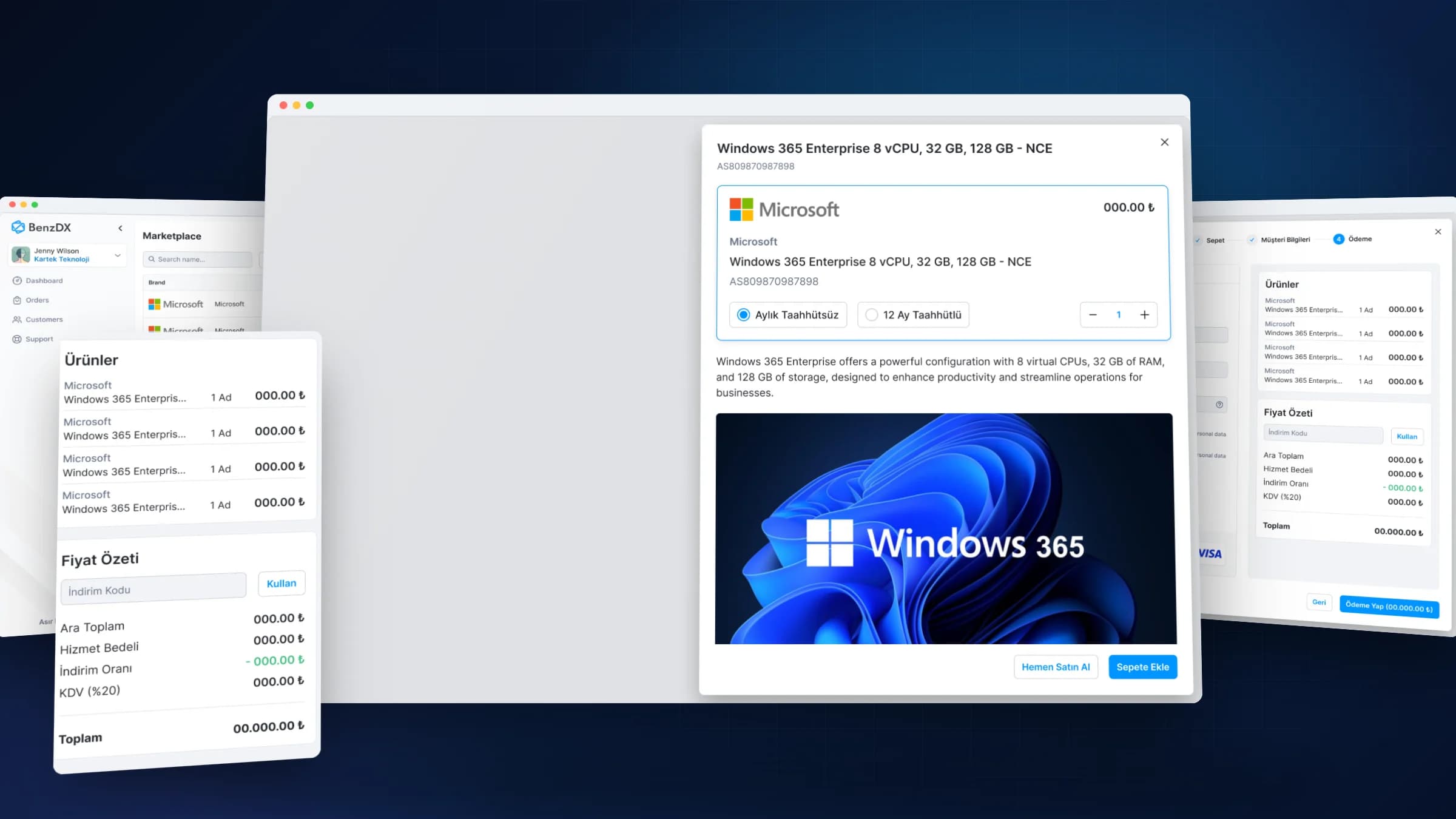Click the Brand column header in Marketplace
The height and width of the screenshot is (819, 1456).
pos(157,282)
